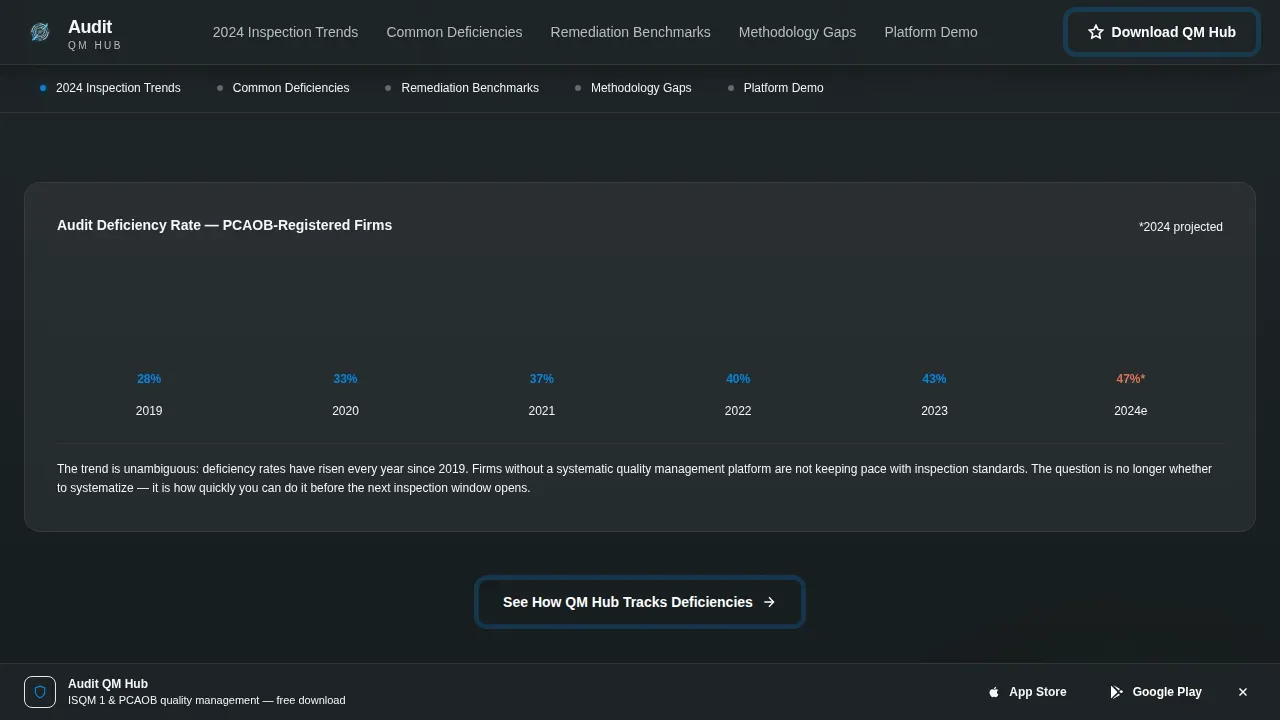Image resolution: width=1280 pixels, height=720 pixels.
Task: Select Platform Demo section tab
Action: click(776, 88)
